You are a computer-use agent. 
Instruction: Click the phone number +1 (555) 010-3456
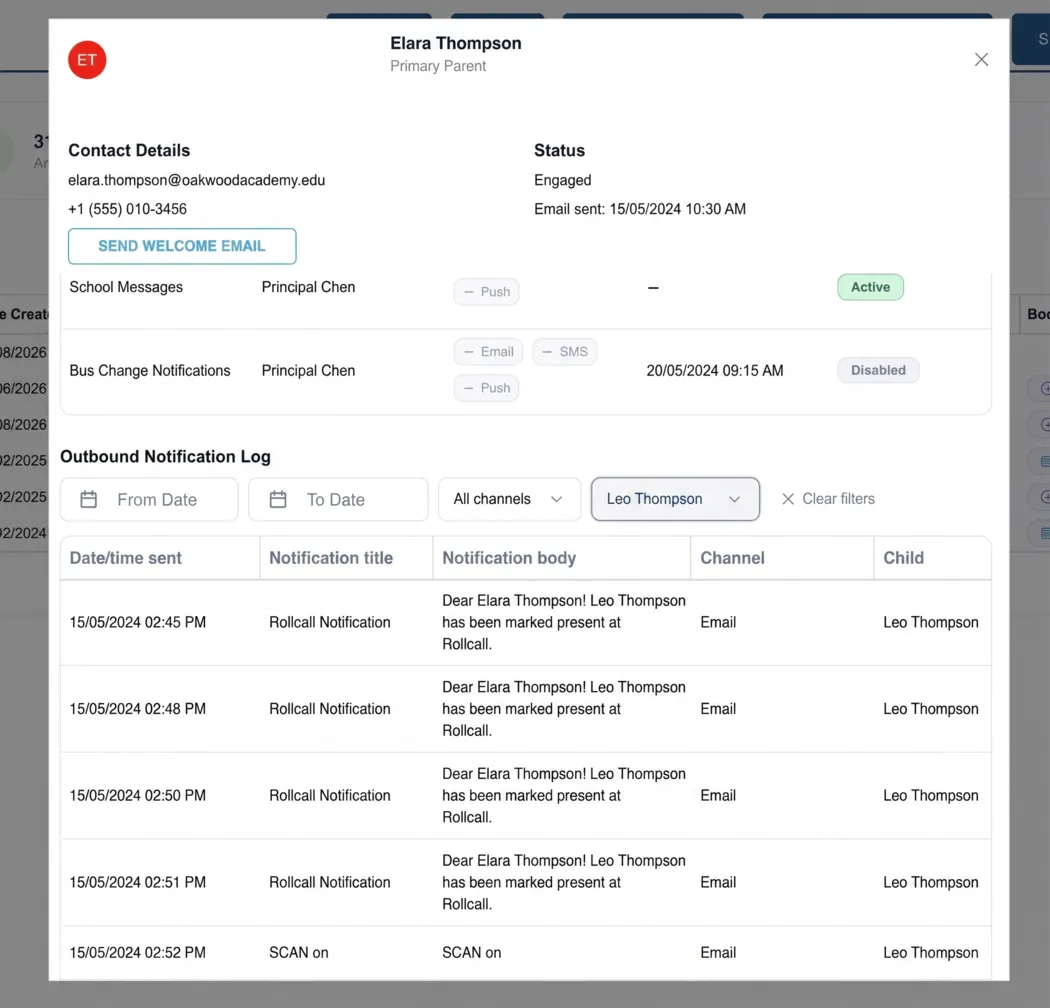click(127, 209)
